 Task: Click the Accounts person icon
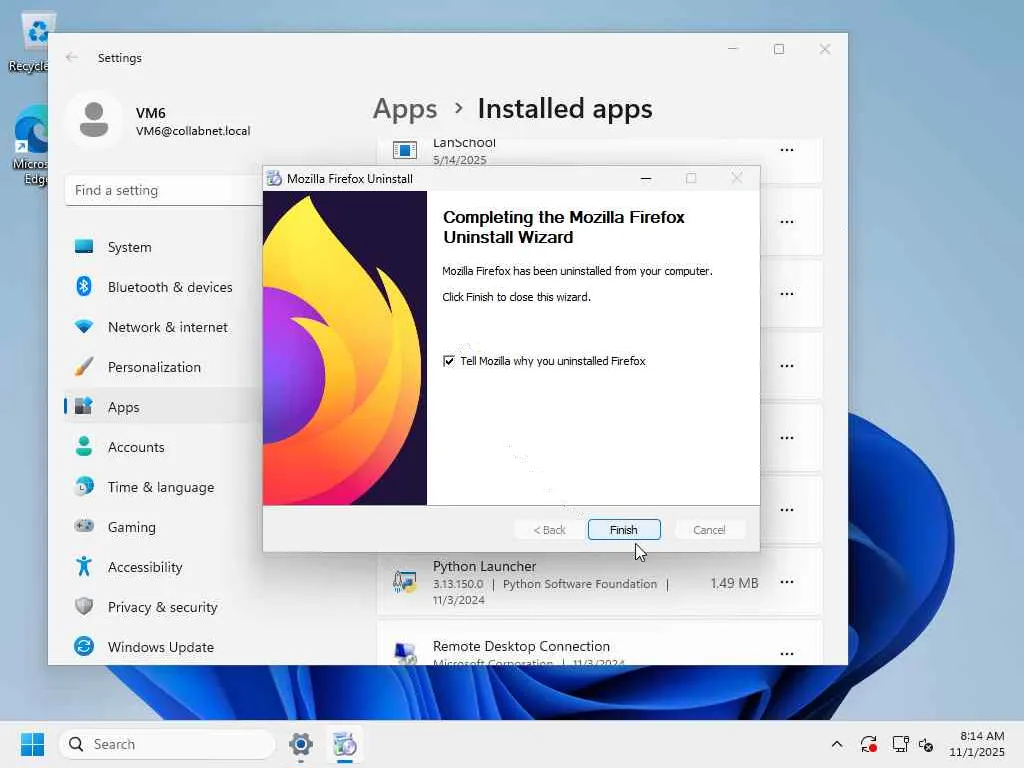[x=84, y=446]
